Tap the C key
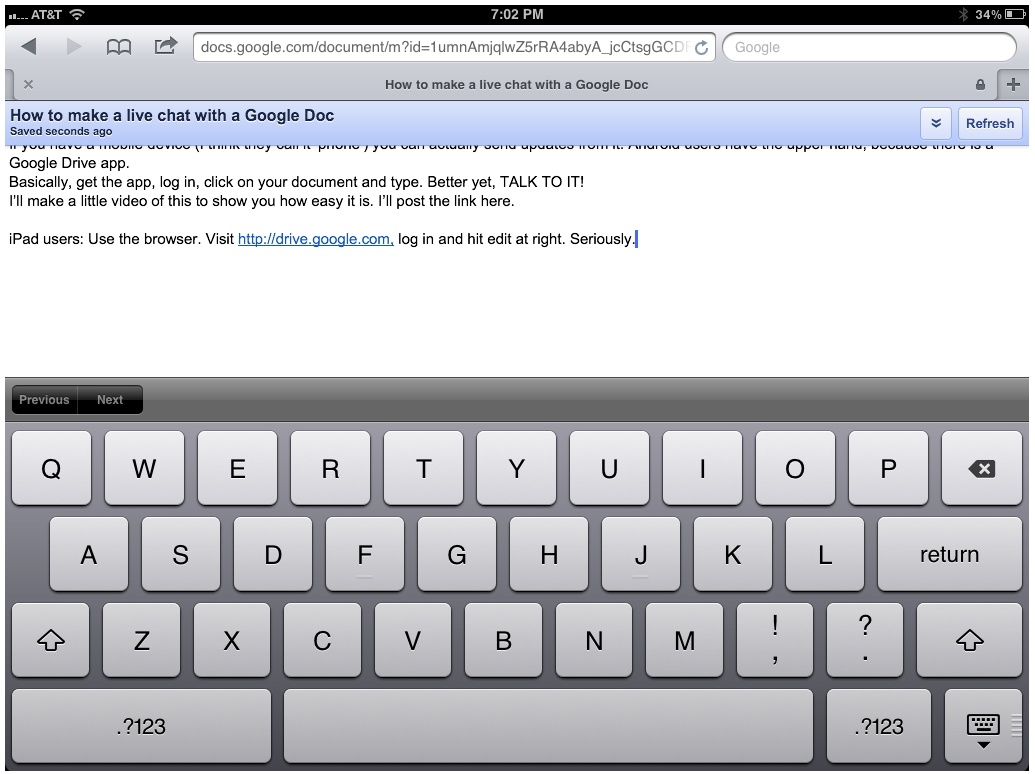The height and width of the screenshot is (774, 1035). 322,640
